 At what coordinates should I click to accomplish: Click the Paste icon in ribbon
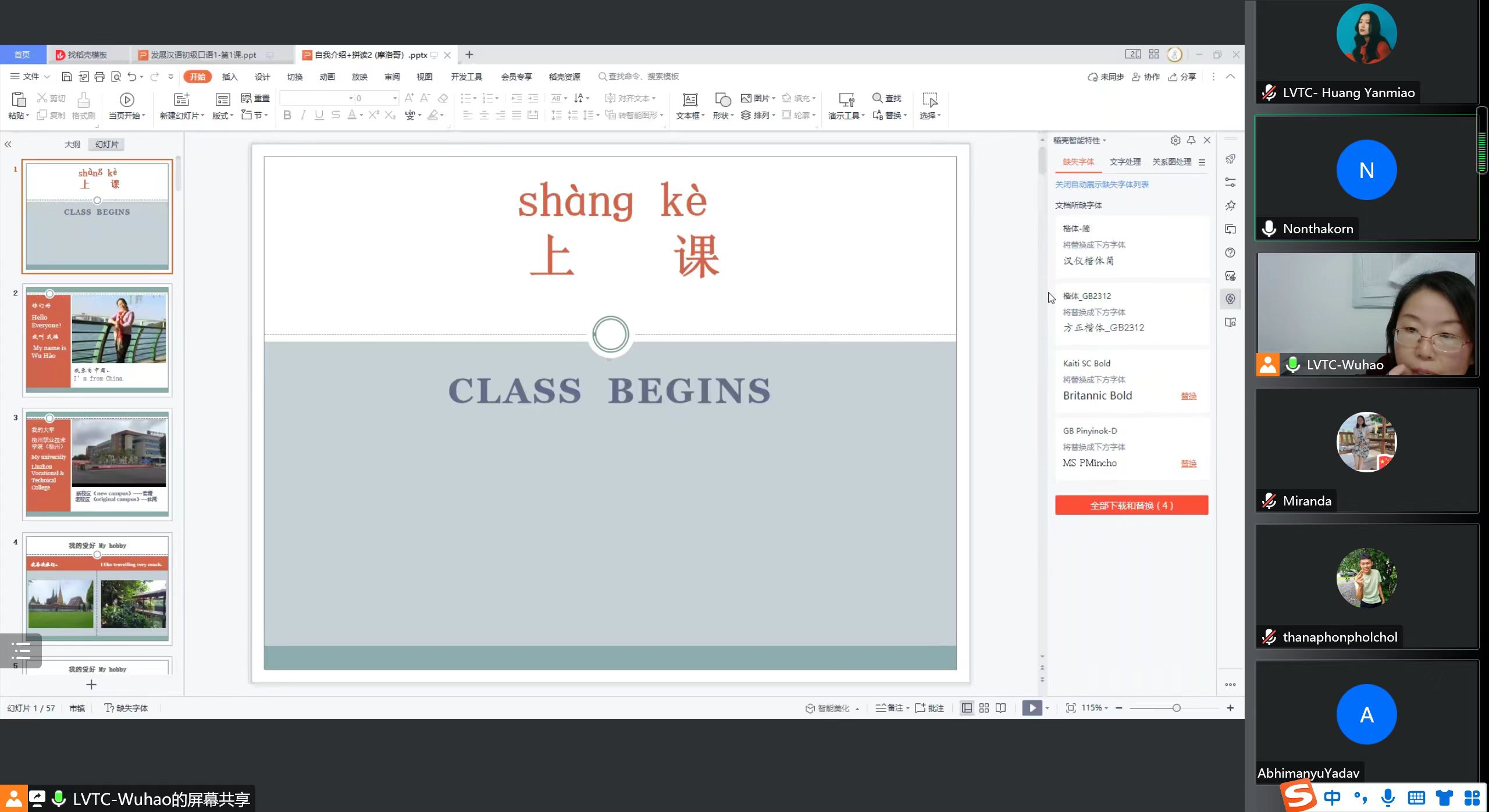pos(19,100)
